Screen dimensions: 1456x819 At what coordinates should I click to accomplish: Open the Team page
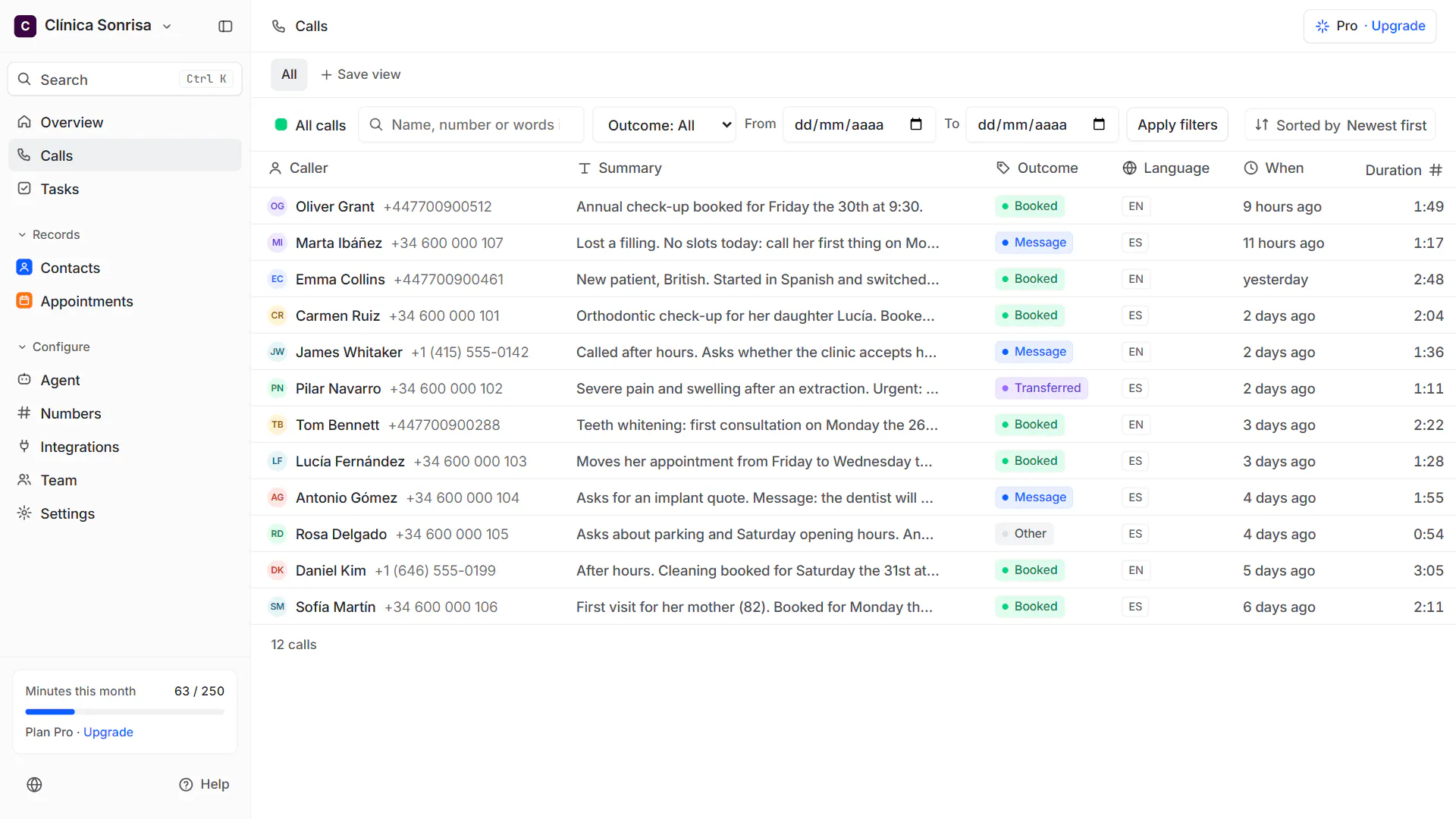point(125,480)
